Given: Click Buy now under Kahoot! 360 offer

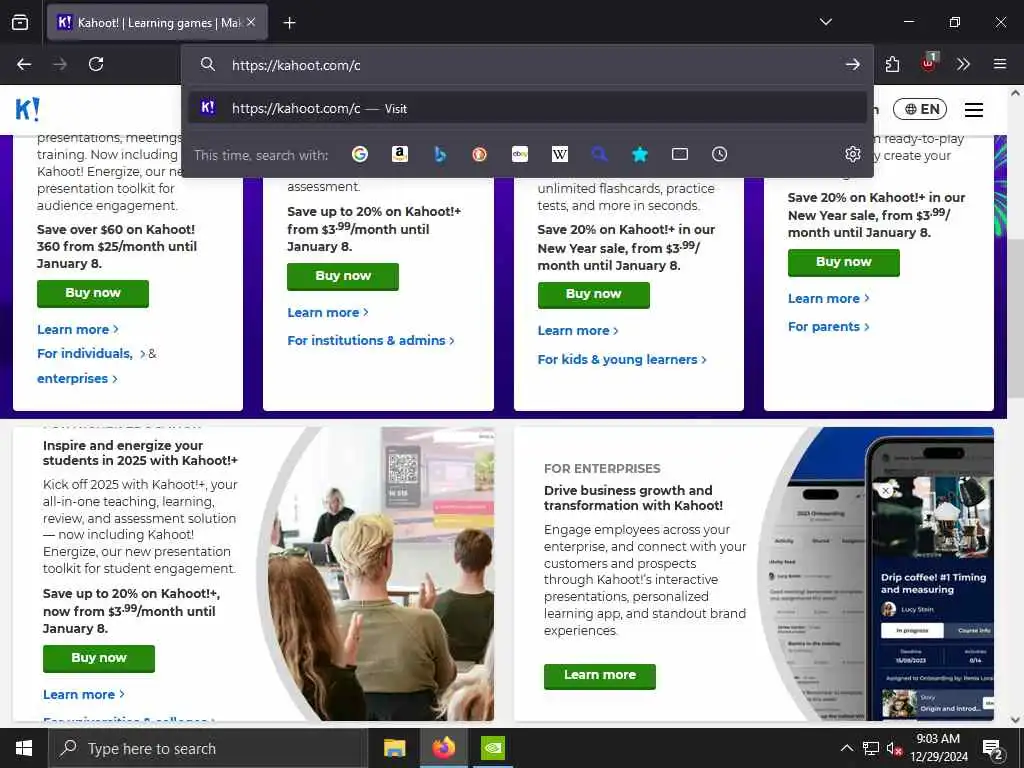Looking at the screenshot, I should pos(93,293).
